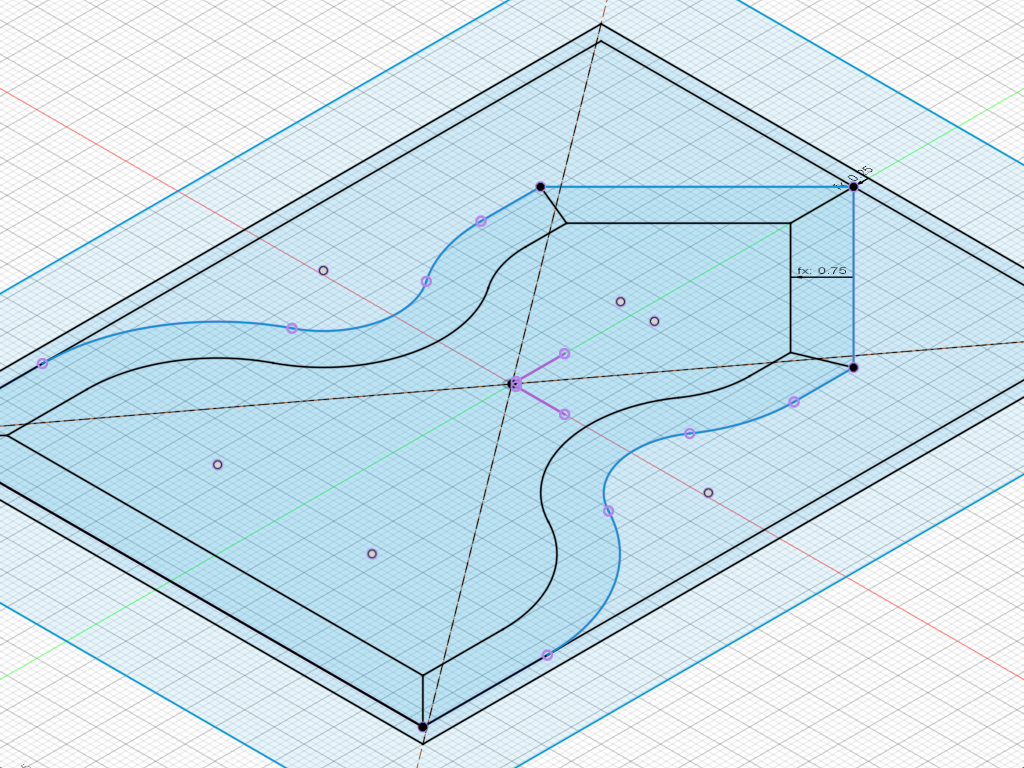Screen dimensions: 1024x768
Task: Click the upper purple tangent handle endpoint
Action: pyautogui.click(x=565, y=353)
